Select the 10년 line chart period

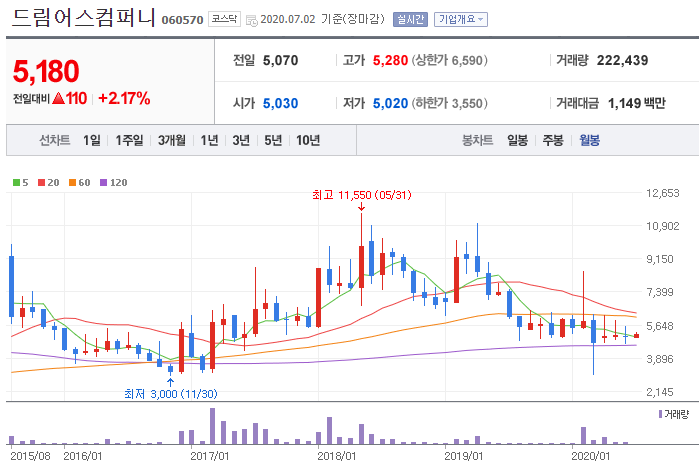pyautogui.click(x=308, y=140)
